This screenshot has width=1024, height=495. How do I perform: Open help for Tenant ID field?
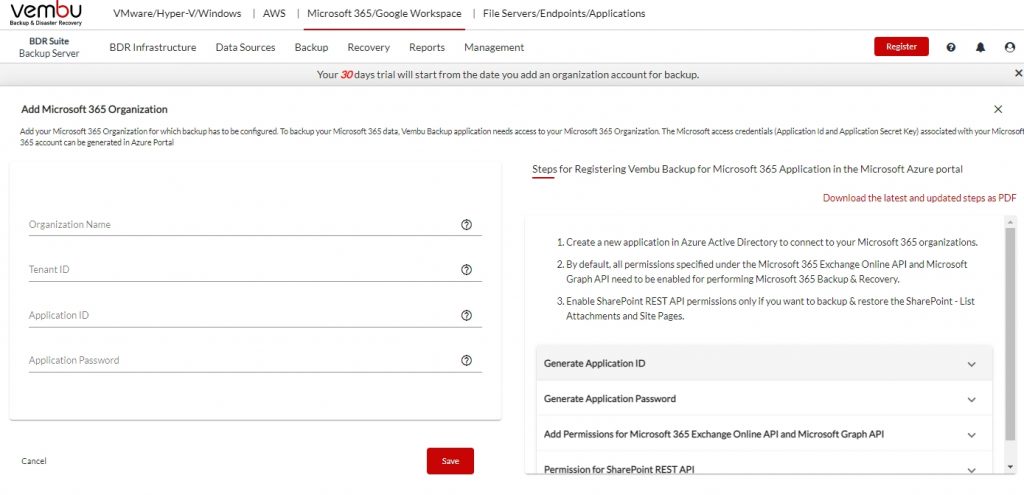click(x=466, y=270)
